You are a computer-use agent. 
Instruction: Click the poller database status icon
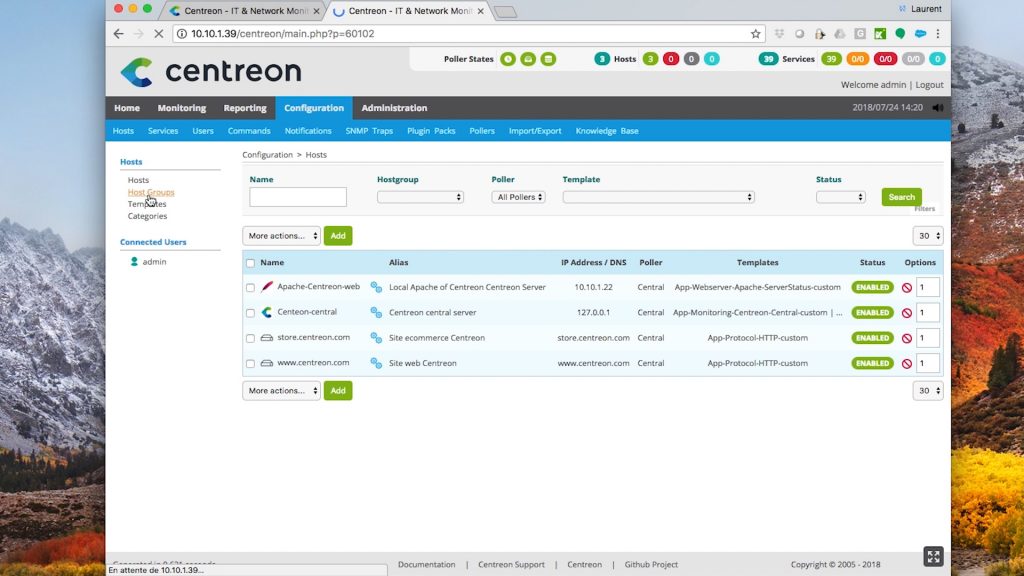[548, 59]
